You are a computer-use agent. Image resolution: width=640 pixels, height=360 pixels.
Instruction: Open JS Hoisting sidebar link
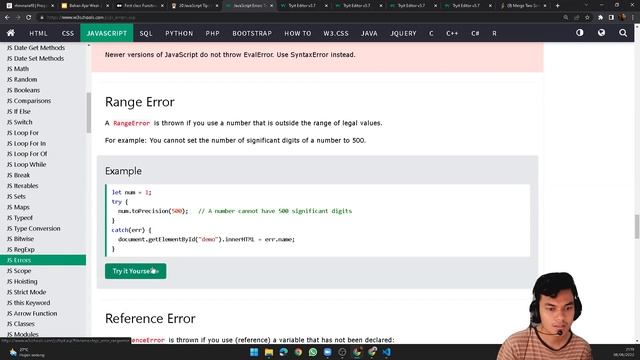pyautogui.click(x=22, y=281)
